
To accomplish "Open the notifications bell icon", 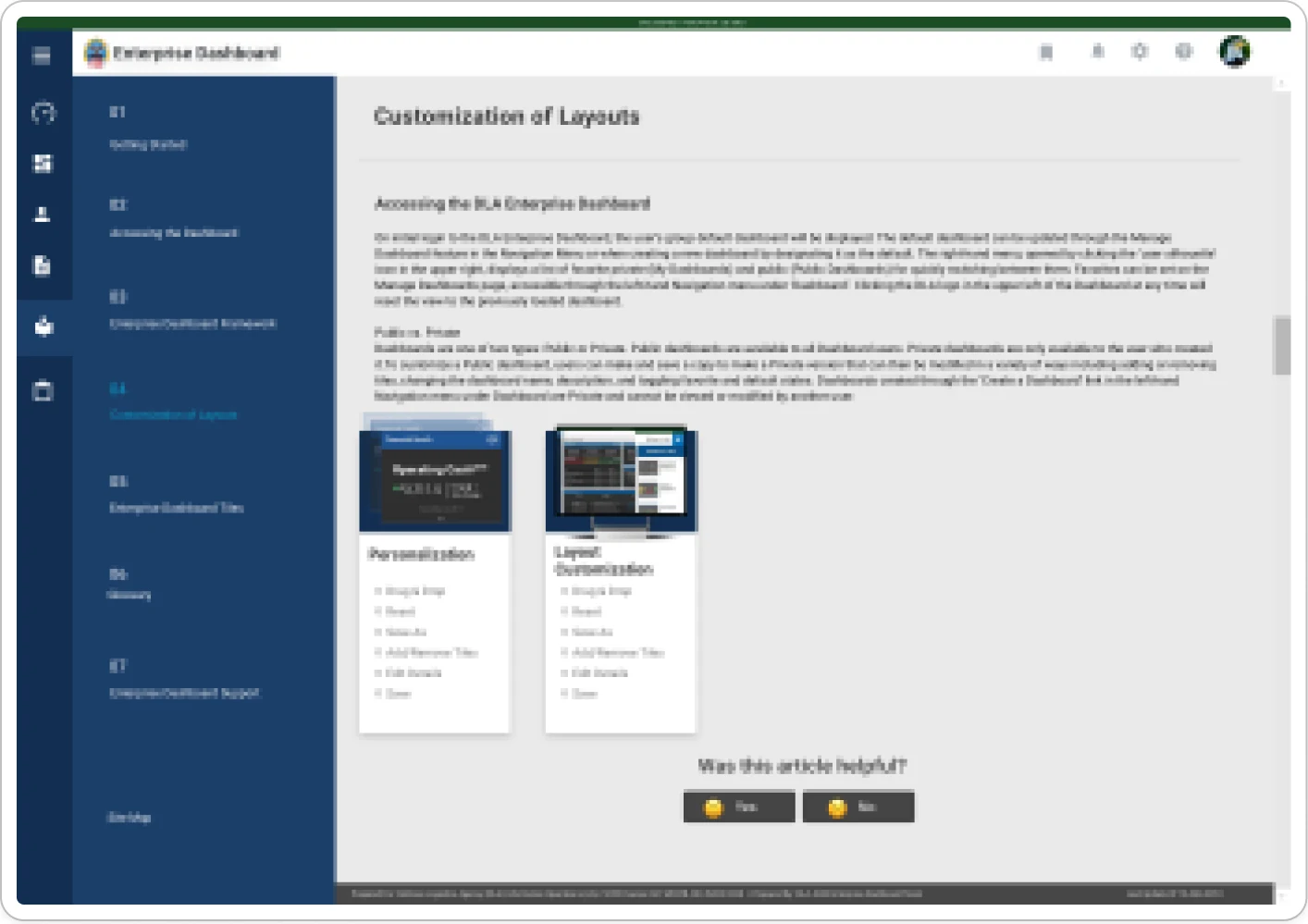I will click(x=1098, y=52).
